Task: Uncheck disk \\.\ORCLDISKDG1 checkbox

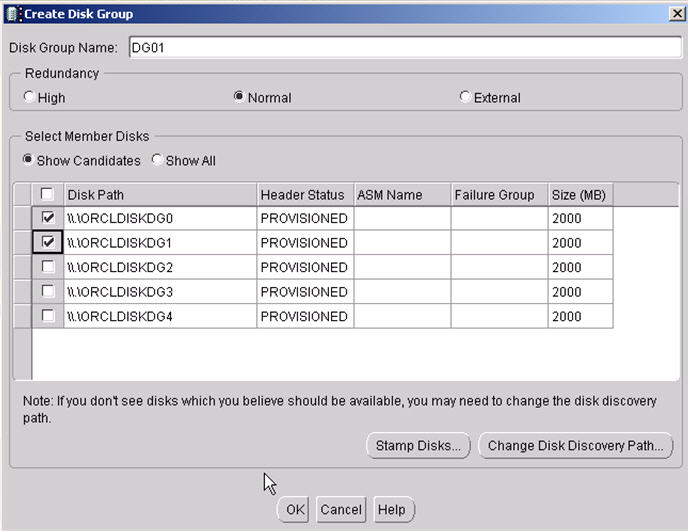Action: (x=48, y=242)
